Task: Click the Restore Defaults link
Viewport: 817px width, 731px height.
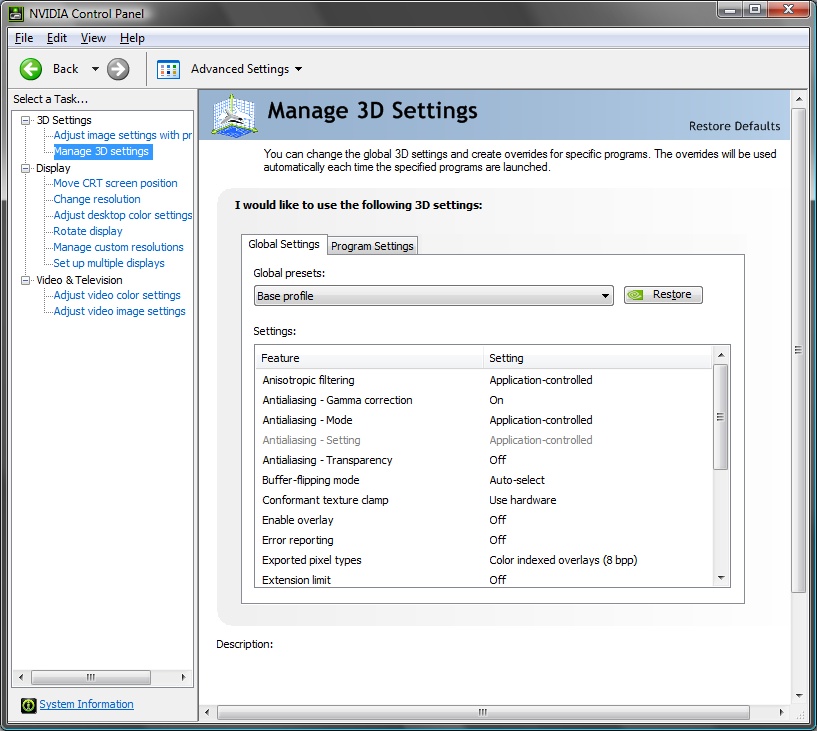Action: coord(734,126)
